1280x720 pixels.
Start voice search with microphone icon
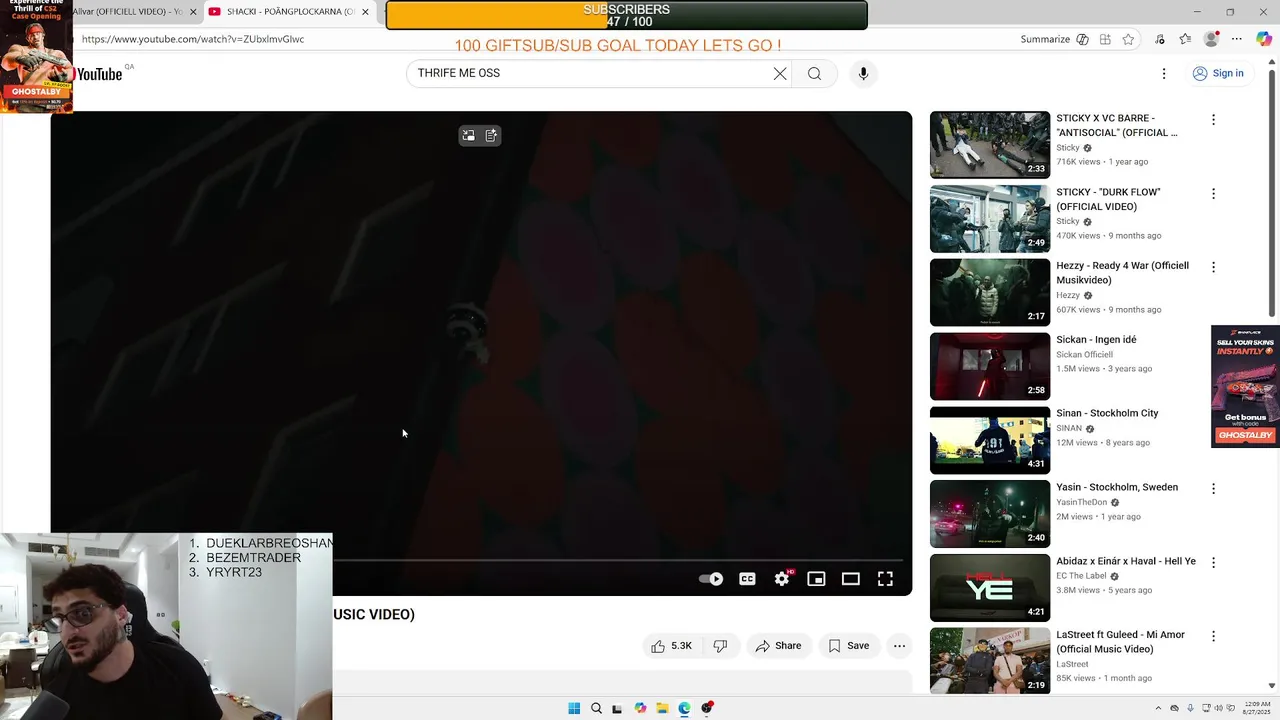[863, 73]
